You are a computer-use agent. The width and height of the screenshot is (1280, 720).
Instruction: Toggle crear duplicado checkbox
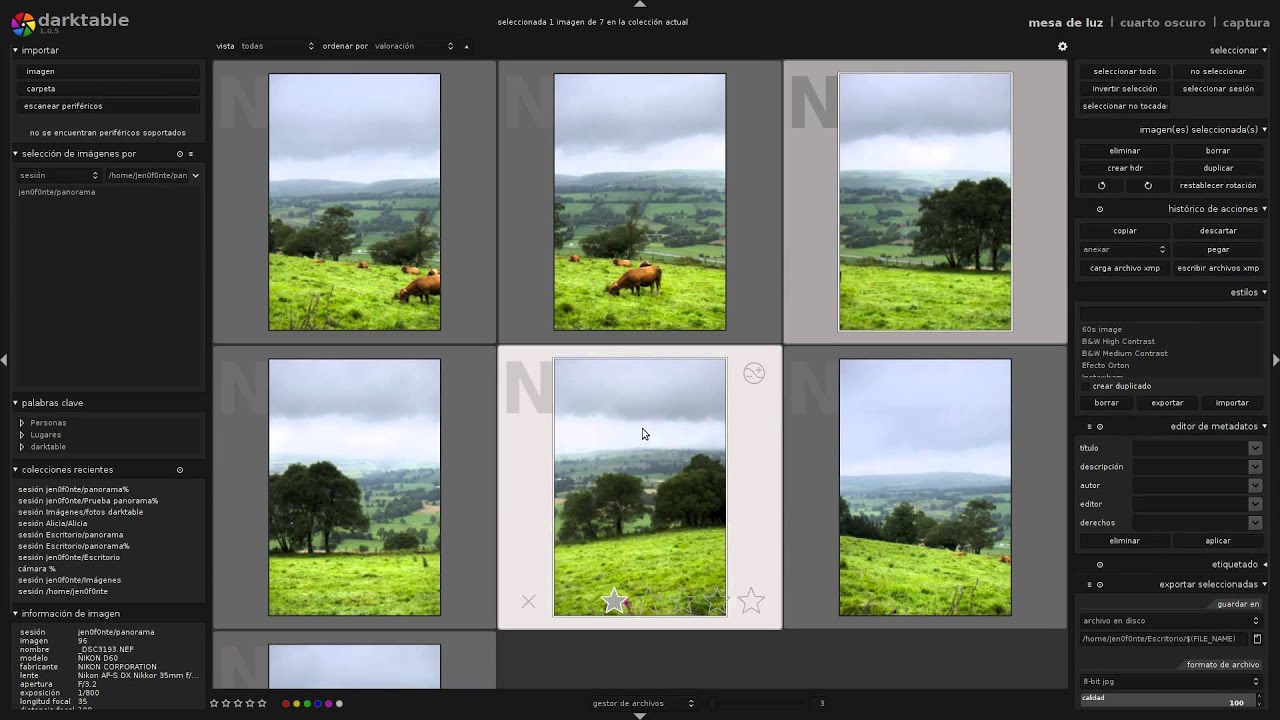click(1086, 386)
